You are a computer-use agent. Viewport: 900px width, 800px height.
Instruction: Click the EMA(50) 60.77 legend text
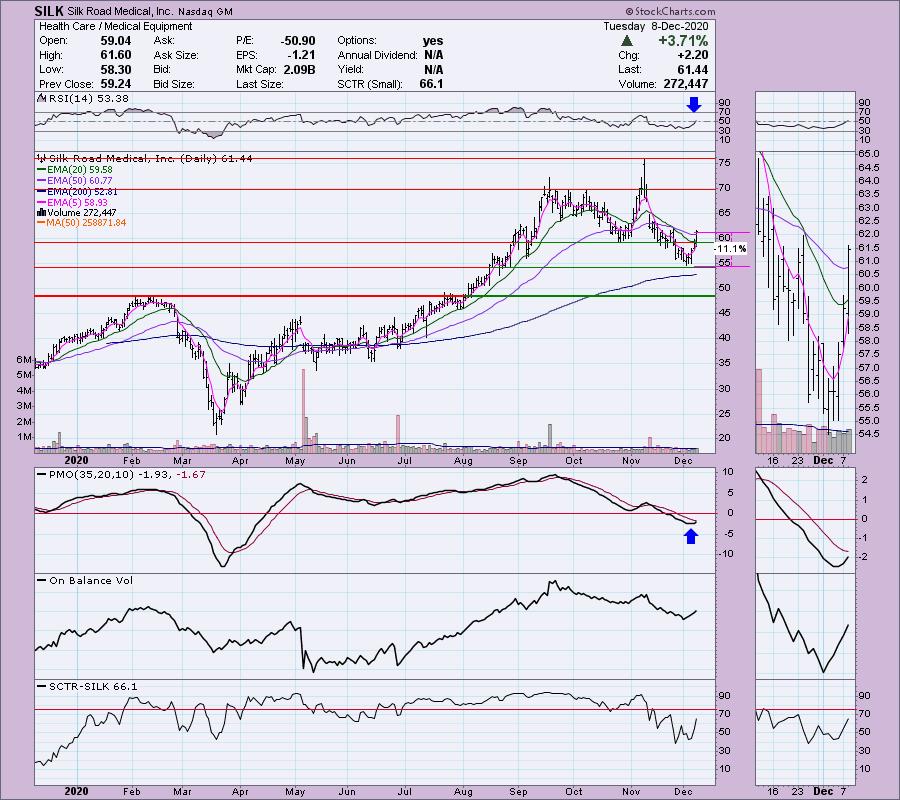point(80,181)
